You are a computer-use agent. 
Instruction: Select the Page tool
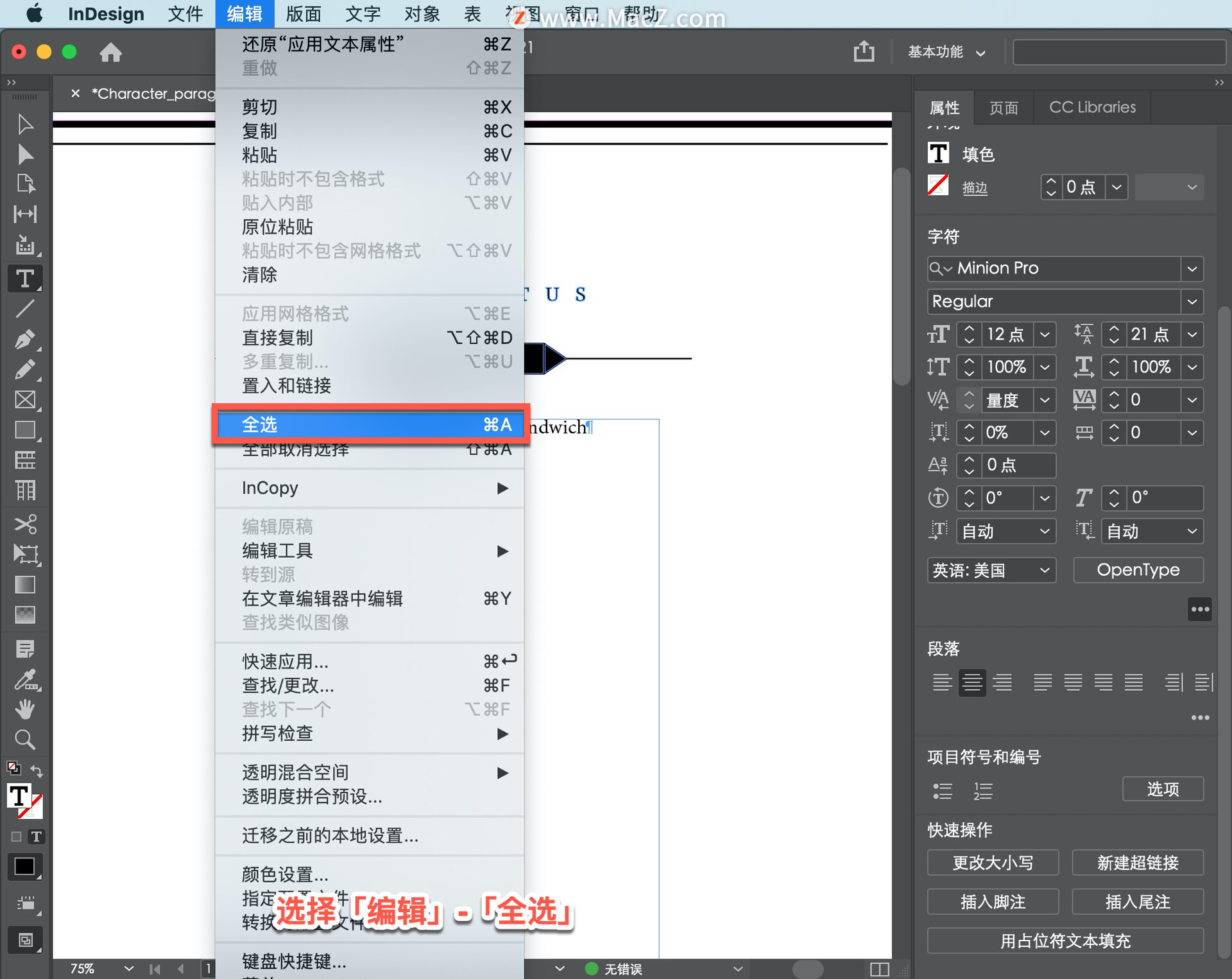(25, 184)
